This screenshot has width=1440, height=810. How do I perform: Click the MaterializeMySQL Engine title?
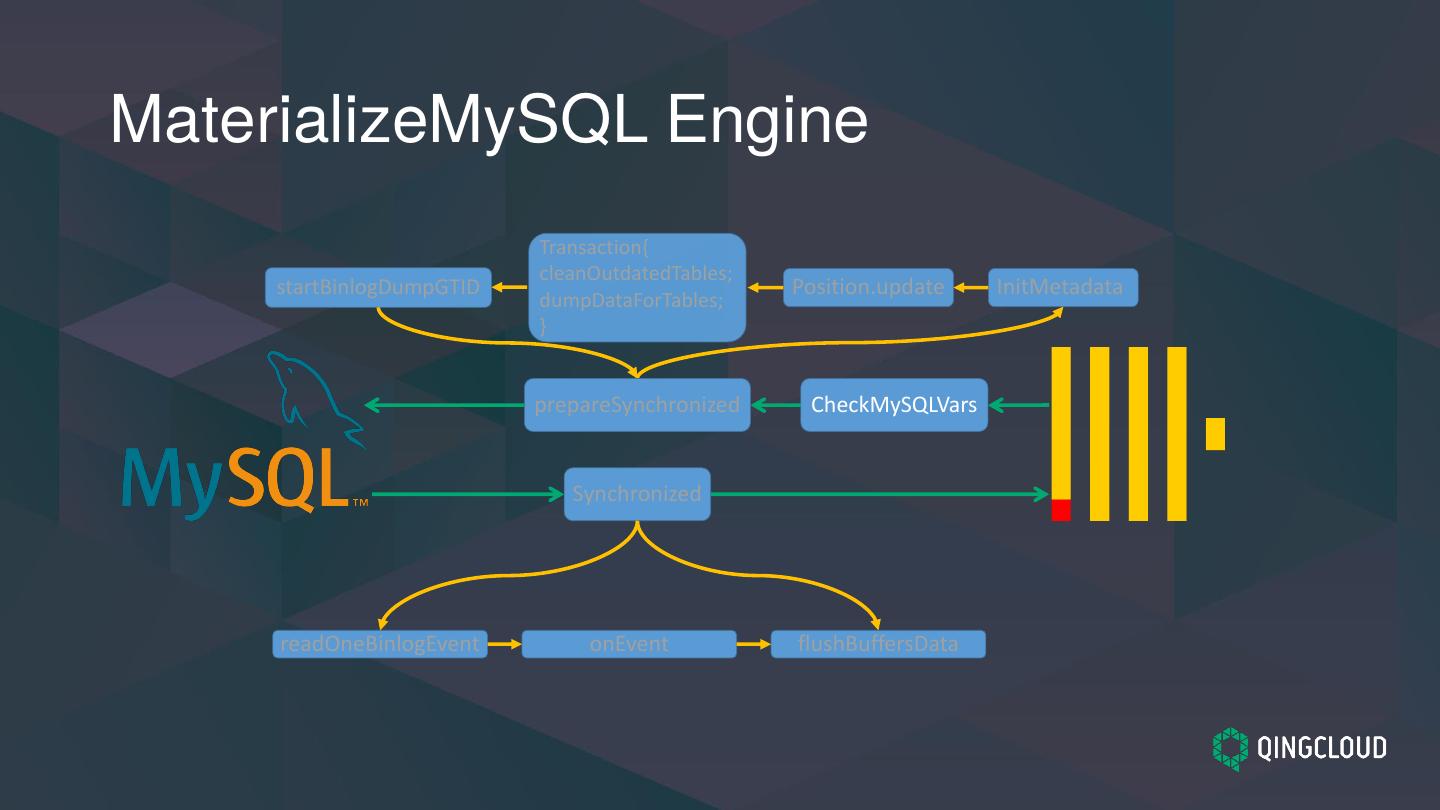click(x=489, y=120)
